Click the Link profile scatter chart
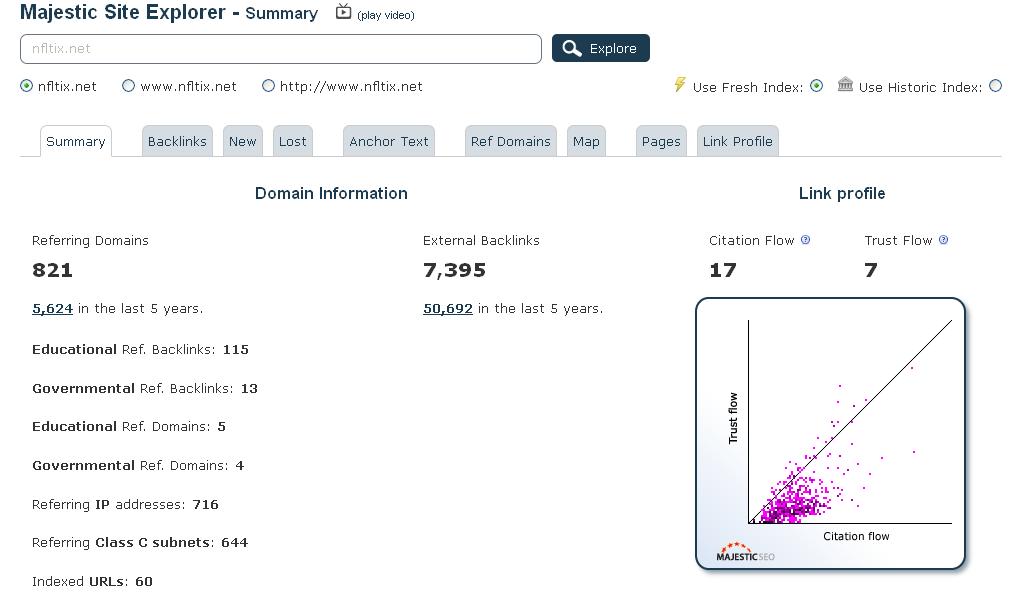The image size is (1021, 608). (x=830, y=434)
